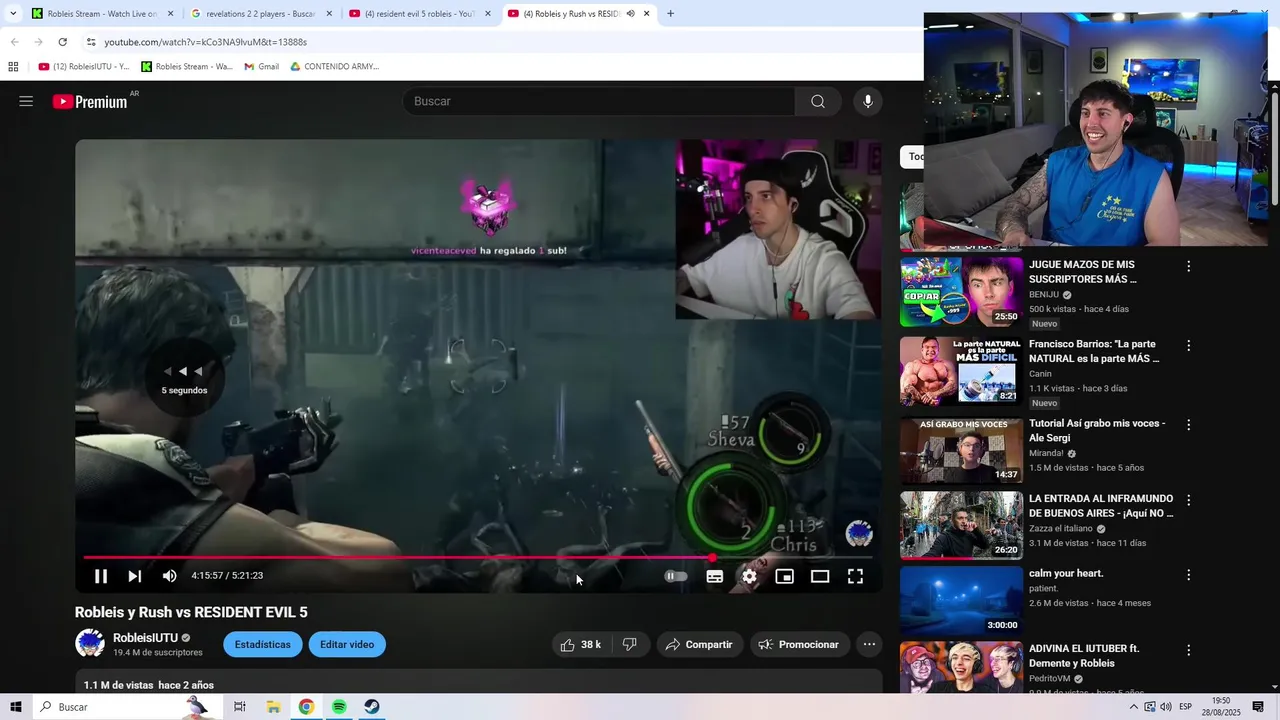The height and width of the screenshot is (720, 1280).
Task: Open the player settings gear
Action: click(x=750, y=576)
